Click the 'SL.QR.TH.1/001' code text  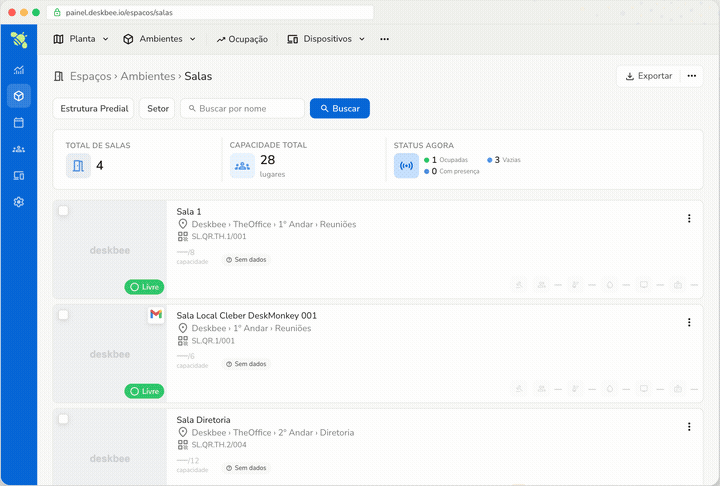pyautogui.click(x=219, y=237)
